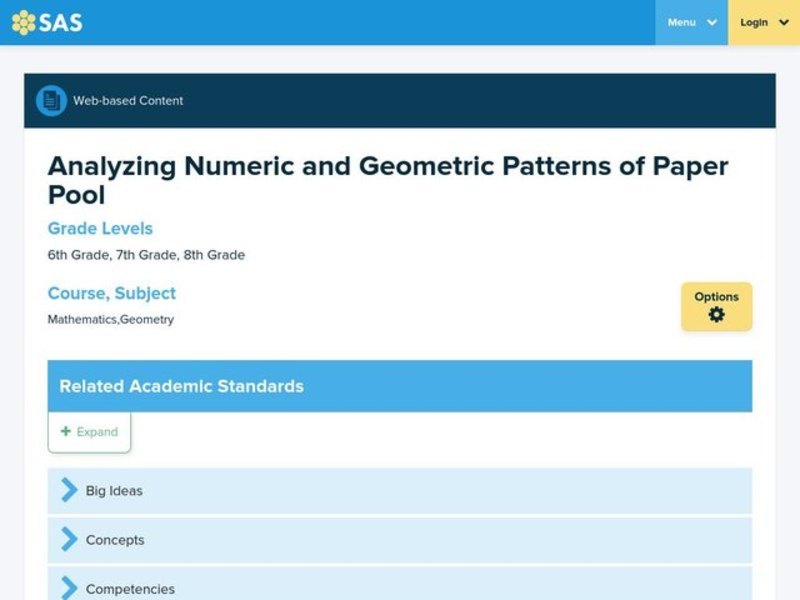This screenshot has height=600, width=800.
Task: Open the Course, Subject link
Action: (111, 293)
